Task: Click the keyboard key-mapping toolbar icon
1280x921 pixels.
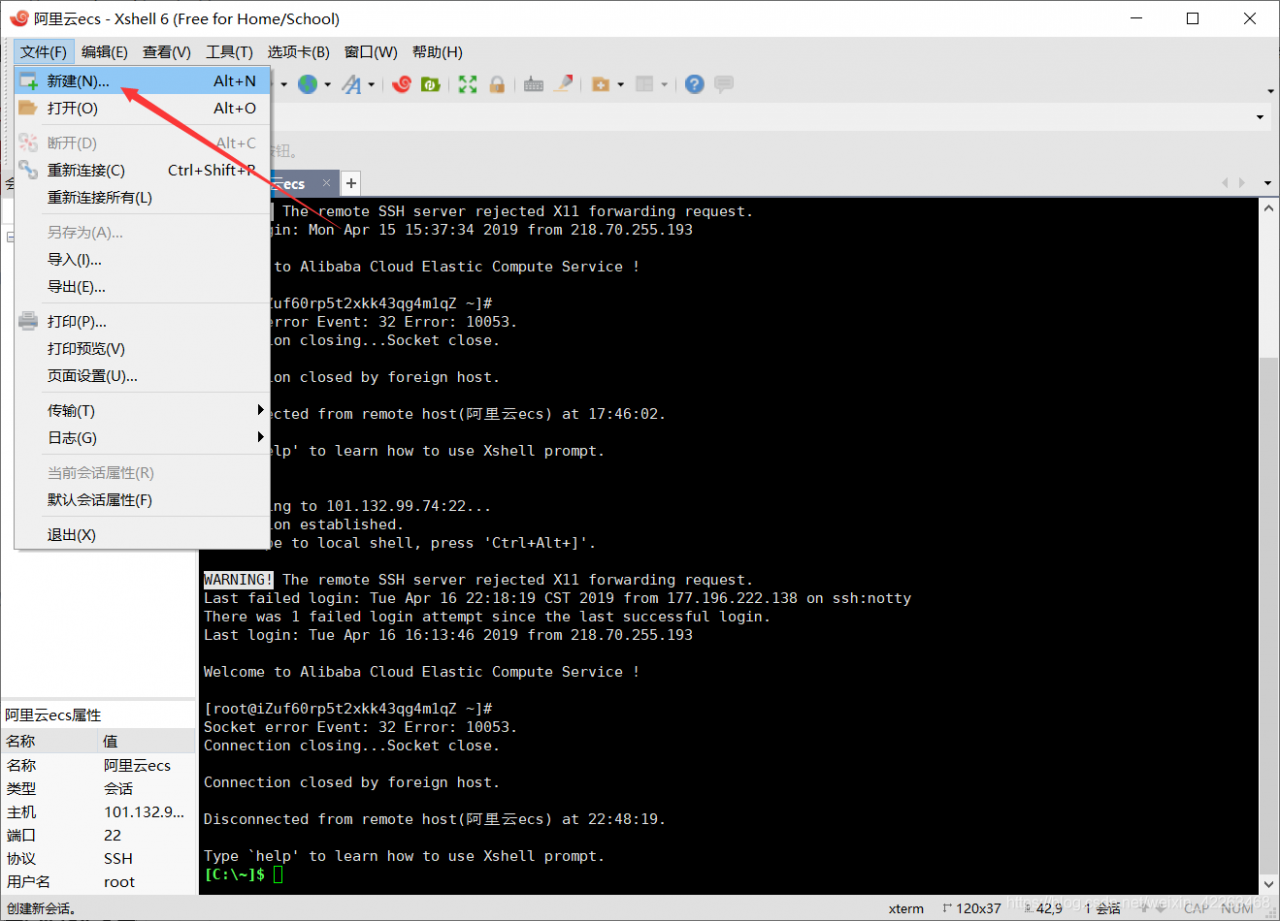Action: (534, 85)
